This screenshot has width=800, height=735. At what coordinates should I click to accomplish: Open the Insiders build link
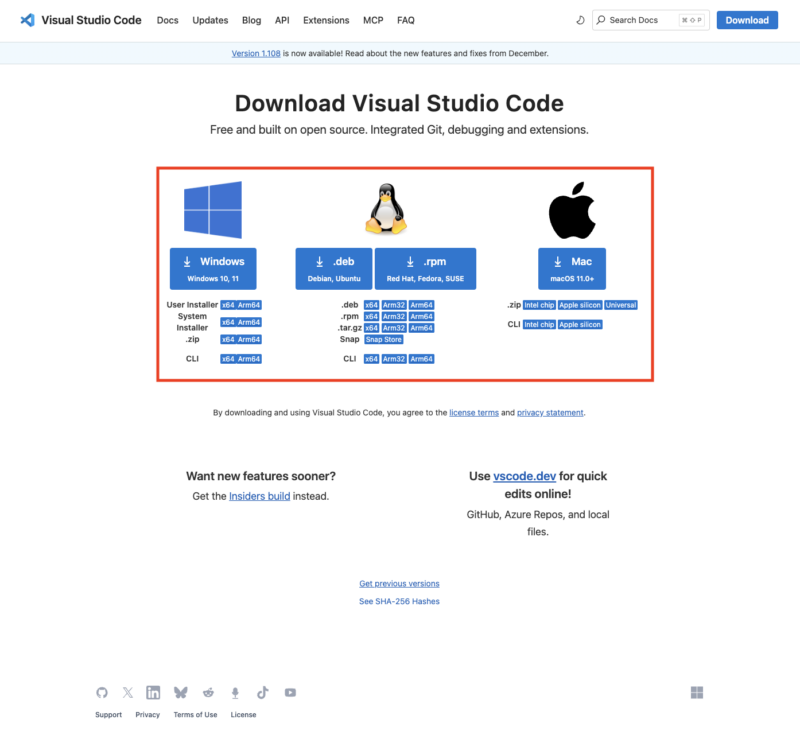[x=259, y=496]
